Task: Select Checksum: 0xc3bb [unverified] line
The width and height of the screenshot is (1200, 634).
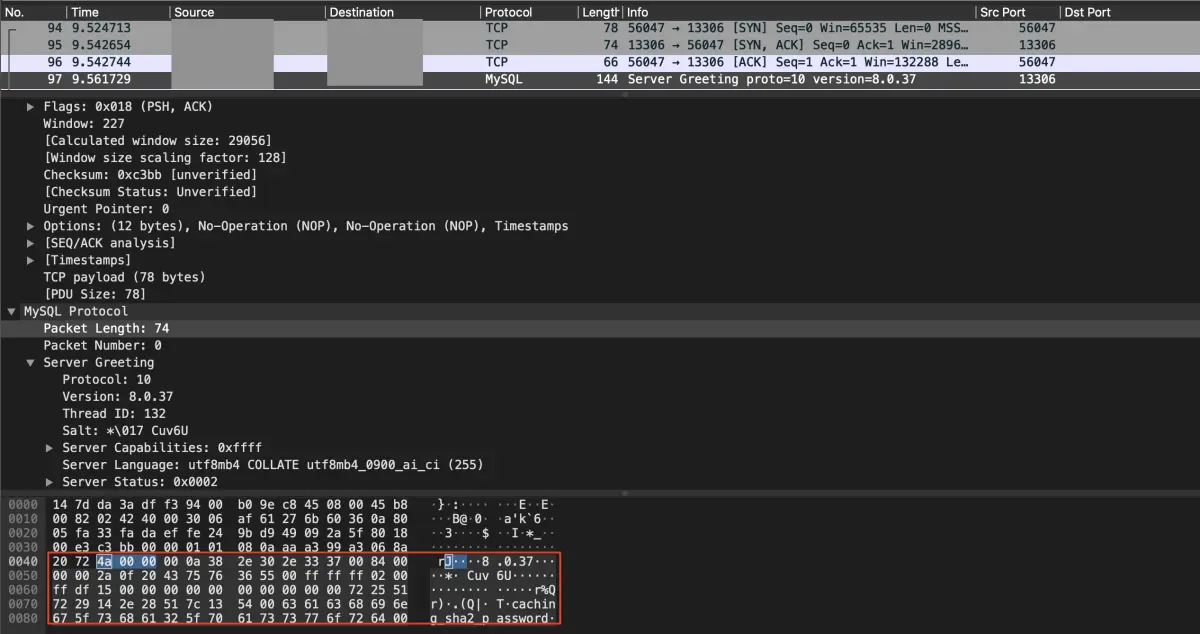Action: [150, 175]
